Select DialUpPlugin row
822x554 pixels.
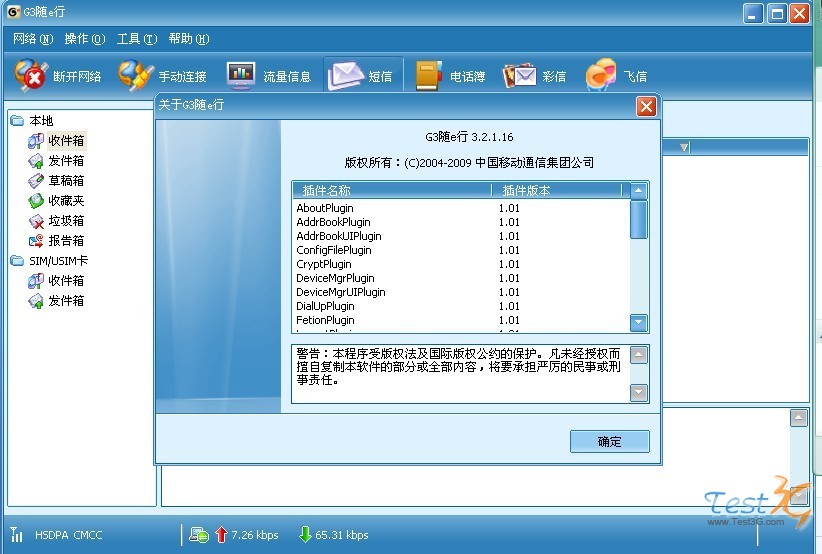[x=461, y=307]
